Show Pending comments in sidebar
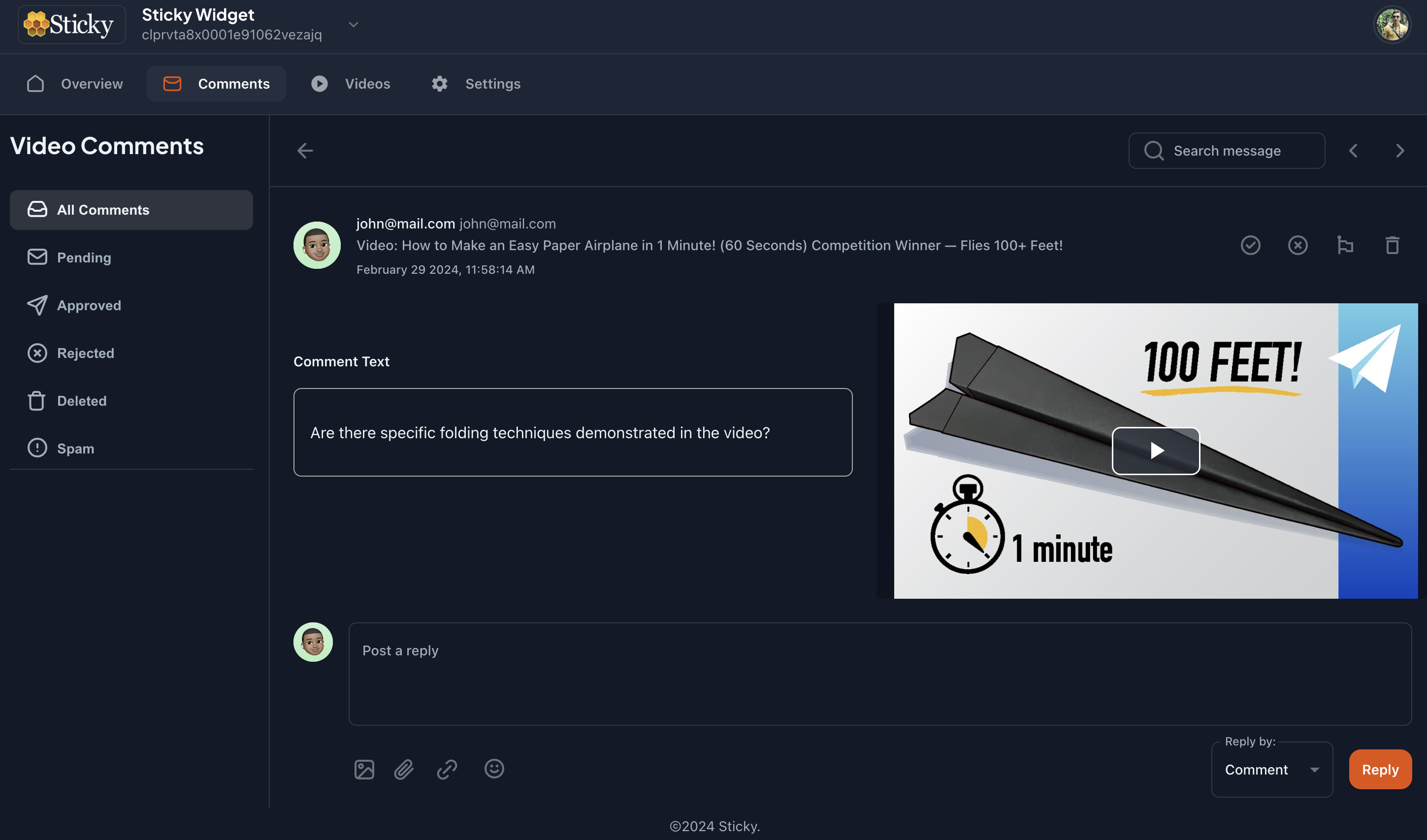 (x=84, y=258)
